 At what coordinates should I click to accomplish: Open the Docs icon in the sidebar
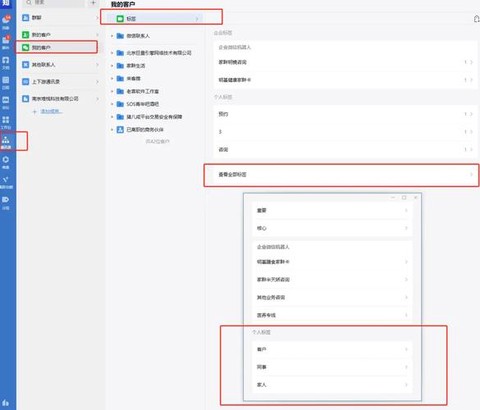pos(6,62)
